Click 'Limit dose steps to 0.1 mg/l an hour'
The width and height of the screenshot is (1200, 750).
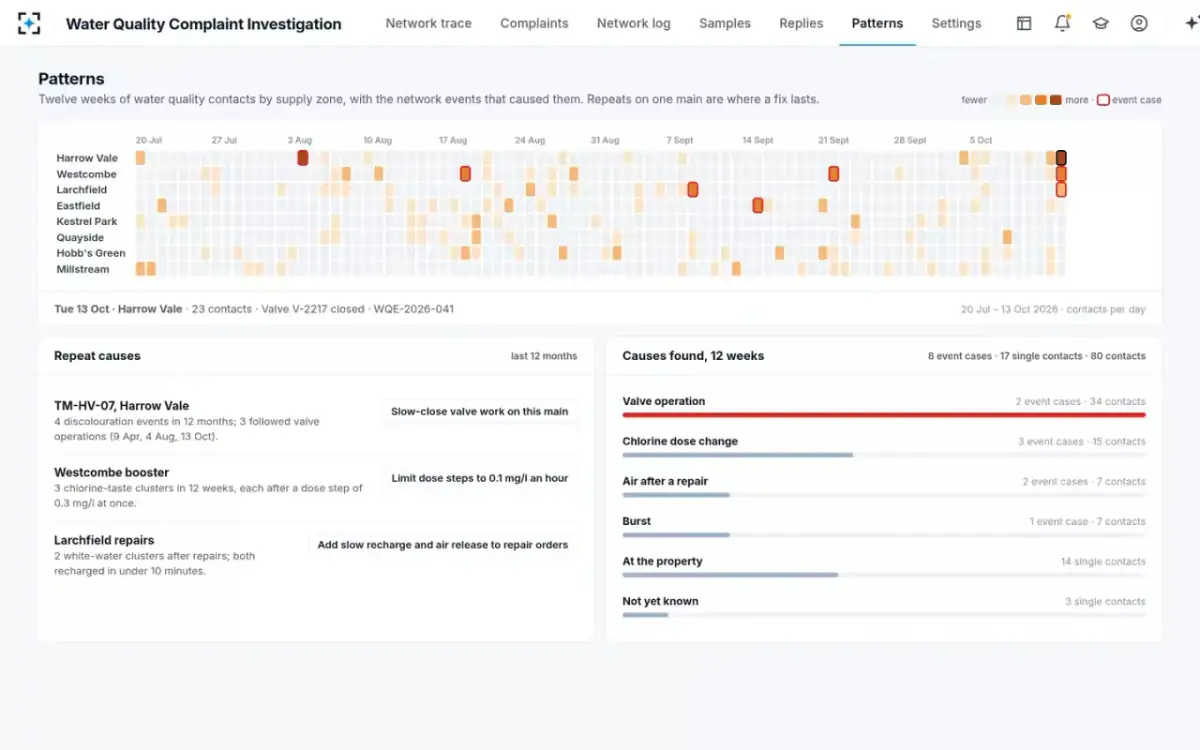pos(479,478)
